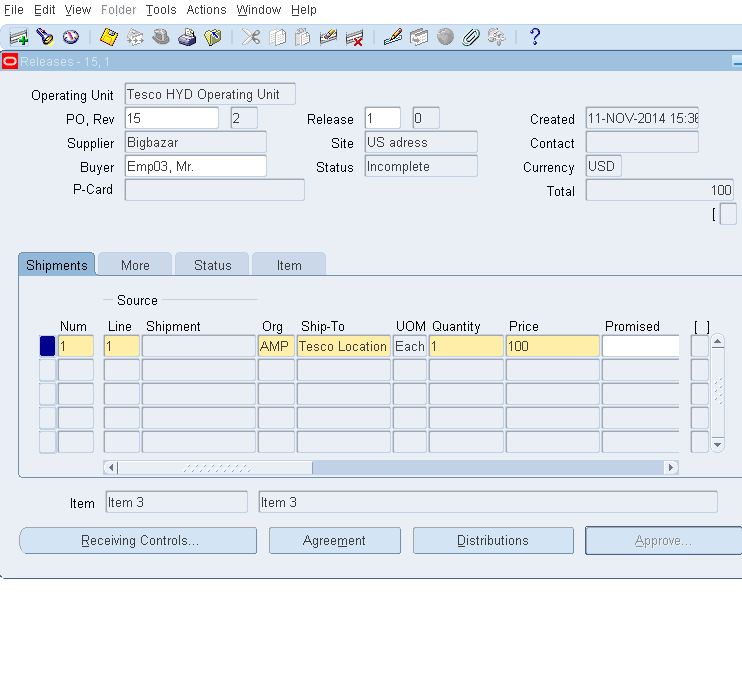
Task: Save the release with the disk icon
Action: click(x=109, y=37)
